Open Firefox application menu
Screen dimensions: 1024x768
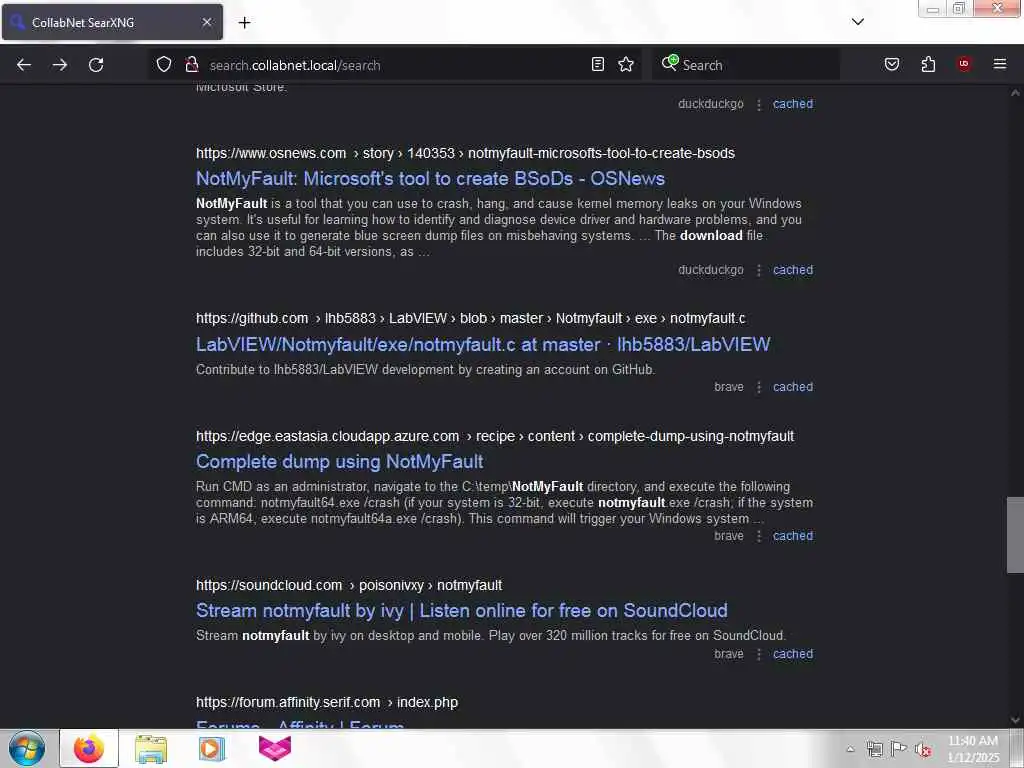coord(1000,64)
